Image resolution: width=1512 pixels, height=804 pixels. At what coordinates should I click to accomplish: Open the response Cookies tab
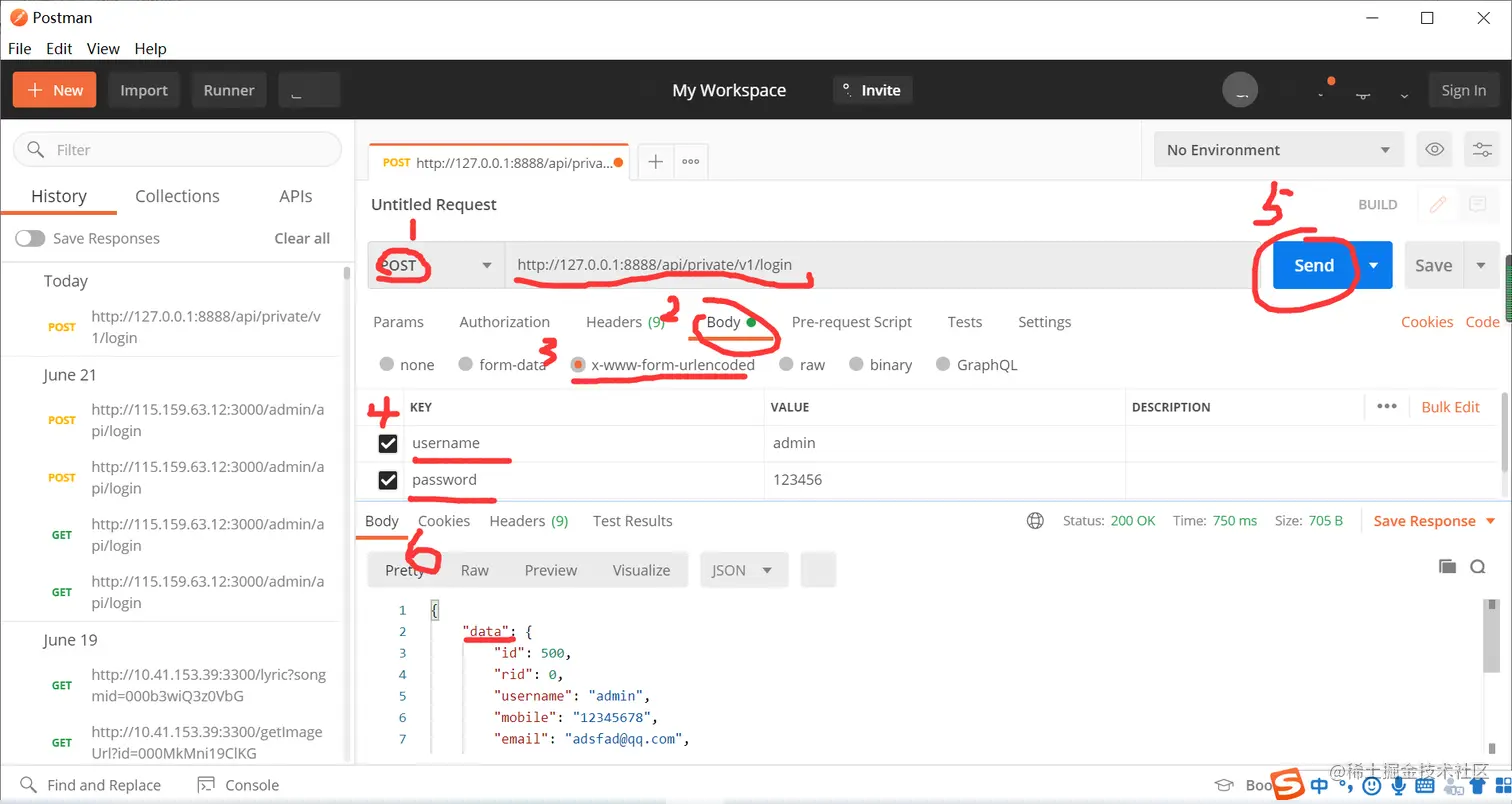[444, 521]
